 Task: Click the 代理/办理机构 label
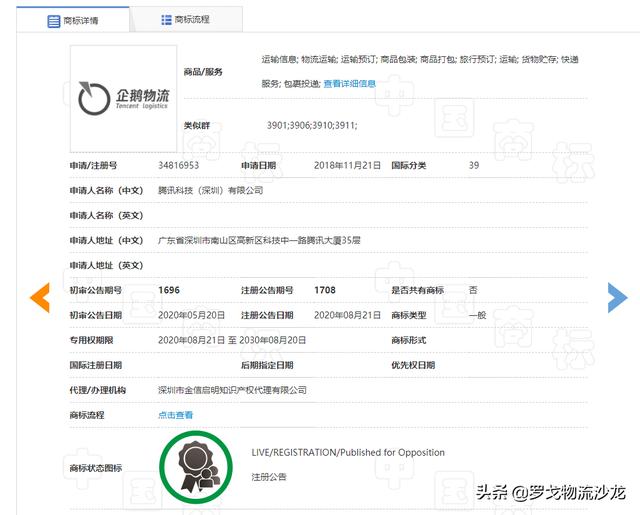point(98,390)
